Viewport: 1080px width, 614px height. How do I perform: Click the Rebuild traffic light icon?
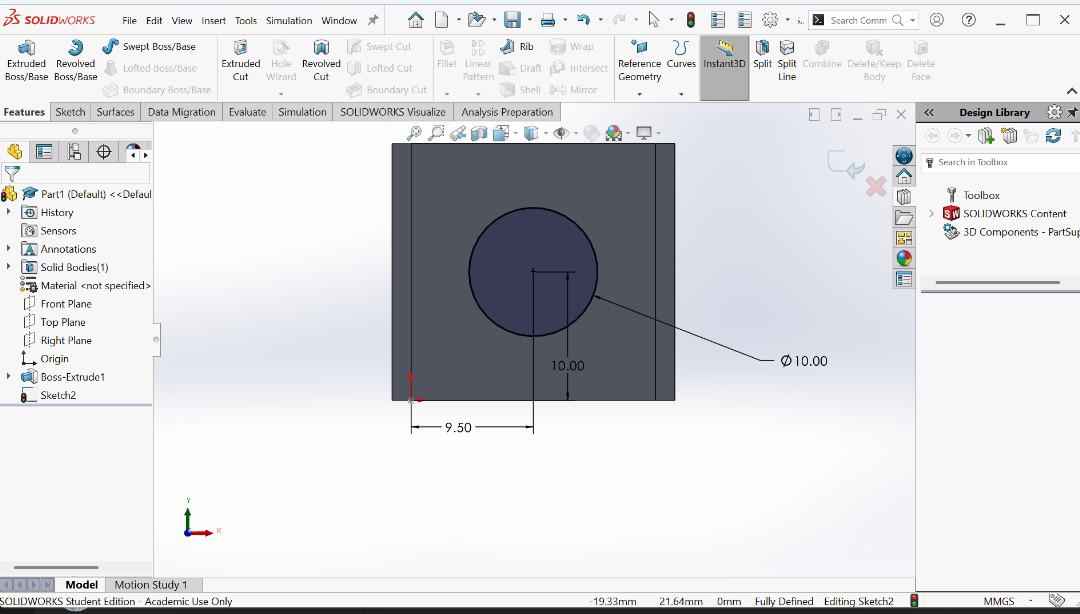click(x=690, y=20)
